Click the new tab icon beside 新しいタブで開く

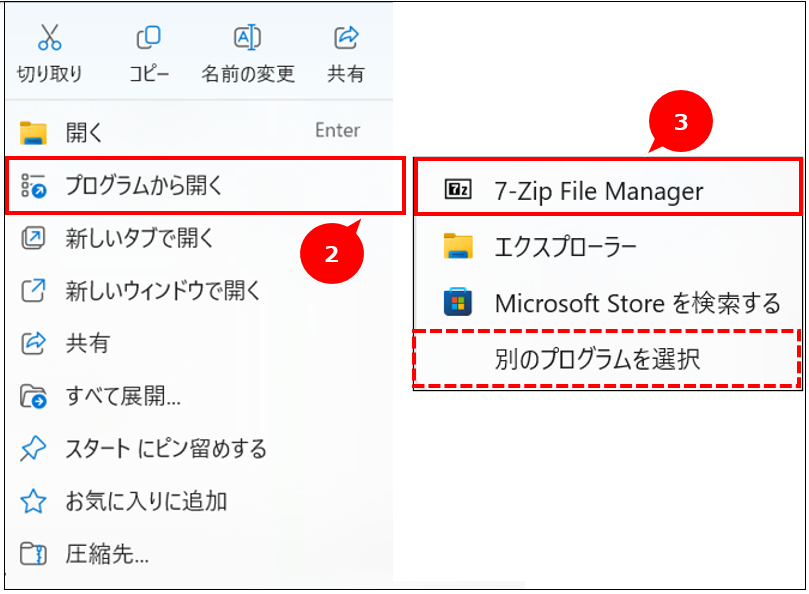33,238
